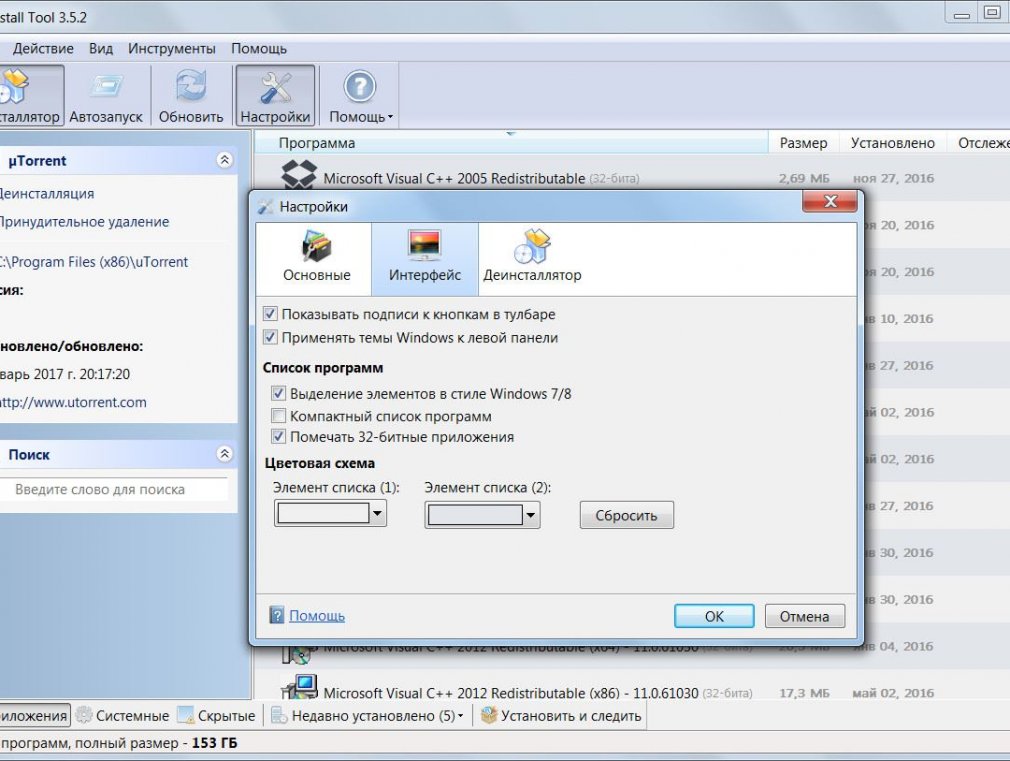Image resolution: width=1010 pixels, height=761 pixels.
Task: Open the Помощь link in settings dialog
Action: [317, 615]
